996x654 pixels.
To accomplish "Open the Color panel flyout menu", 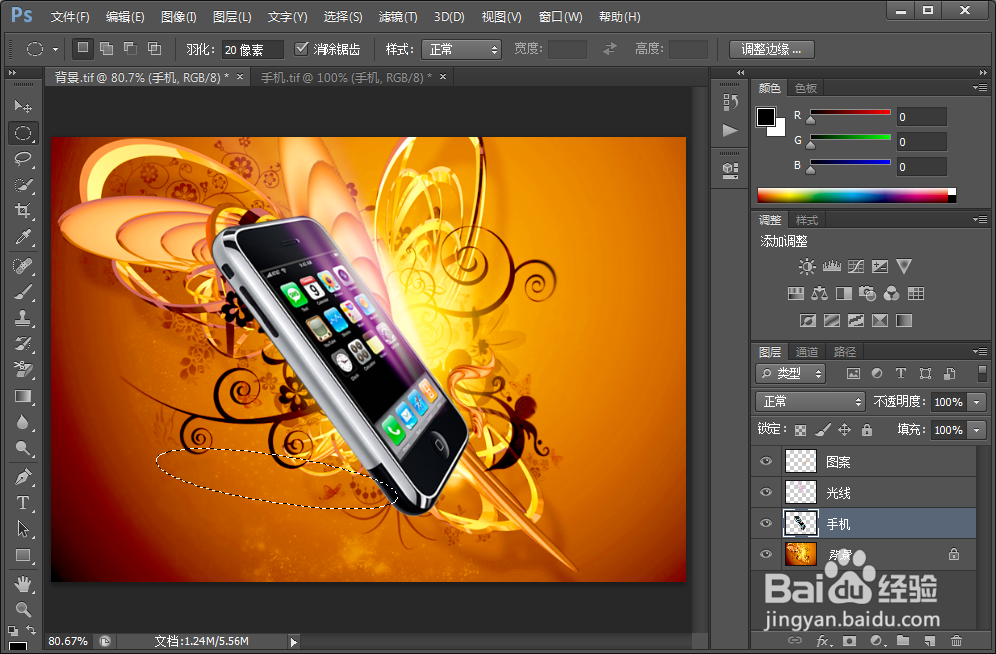I will [x=980, y=88].
